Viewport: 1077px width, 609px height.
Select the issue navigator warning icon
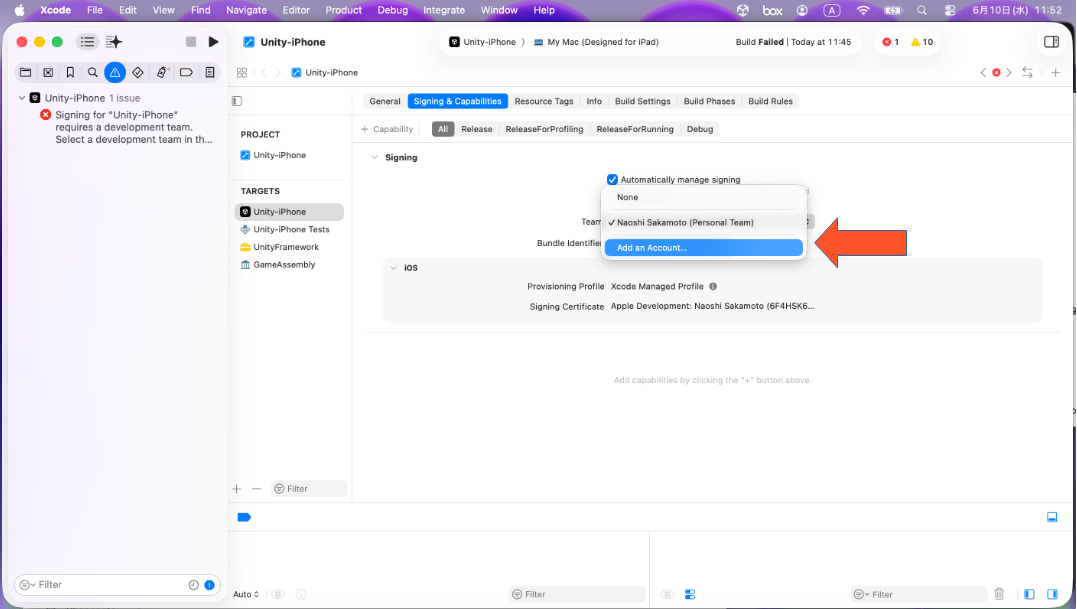tap(115, 72)
